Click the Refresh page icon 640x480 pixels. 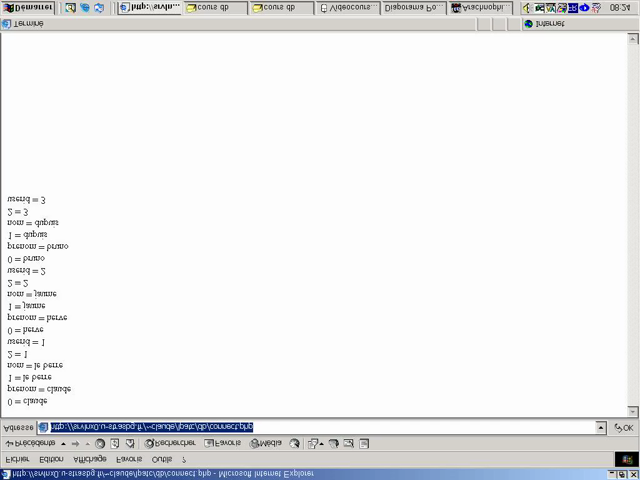(x=115, y=443)
